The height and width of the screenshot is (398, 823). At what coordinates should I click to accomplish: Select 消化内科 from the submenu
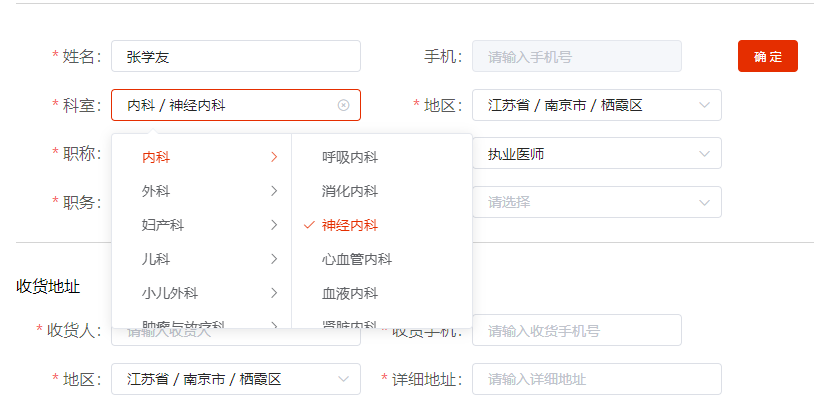tap(382, 191)
